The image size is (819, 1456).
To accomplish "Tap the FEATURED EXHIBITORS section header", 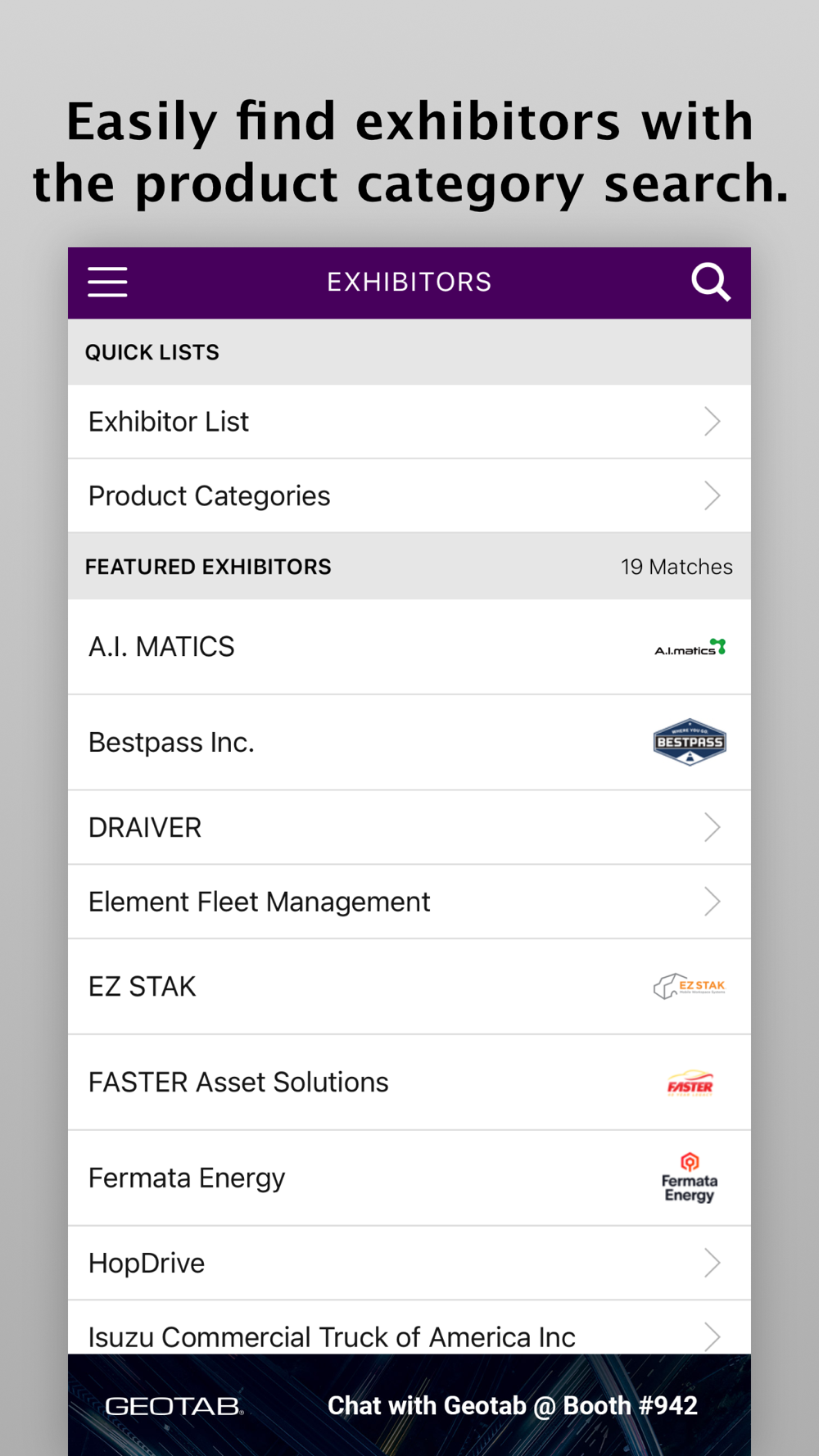I will 409,567.
